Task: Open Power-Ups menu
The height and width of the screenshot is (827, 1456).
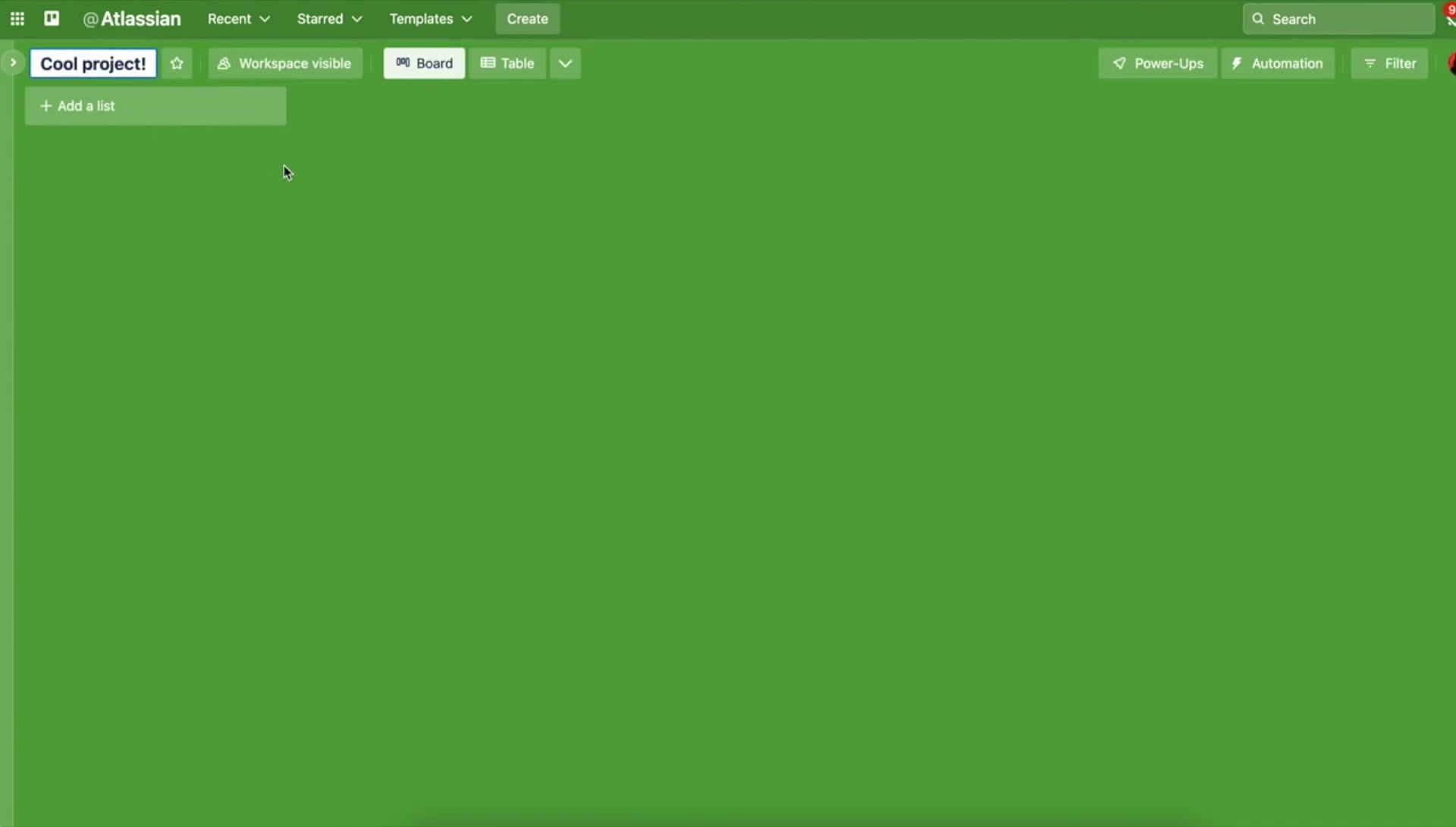Action: (x=1157, y=64)
